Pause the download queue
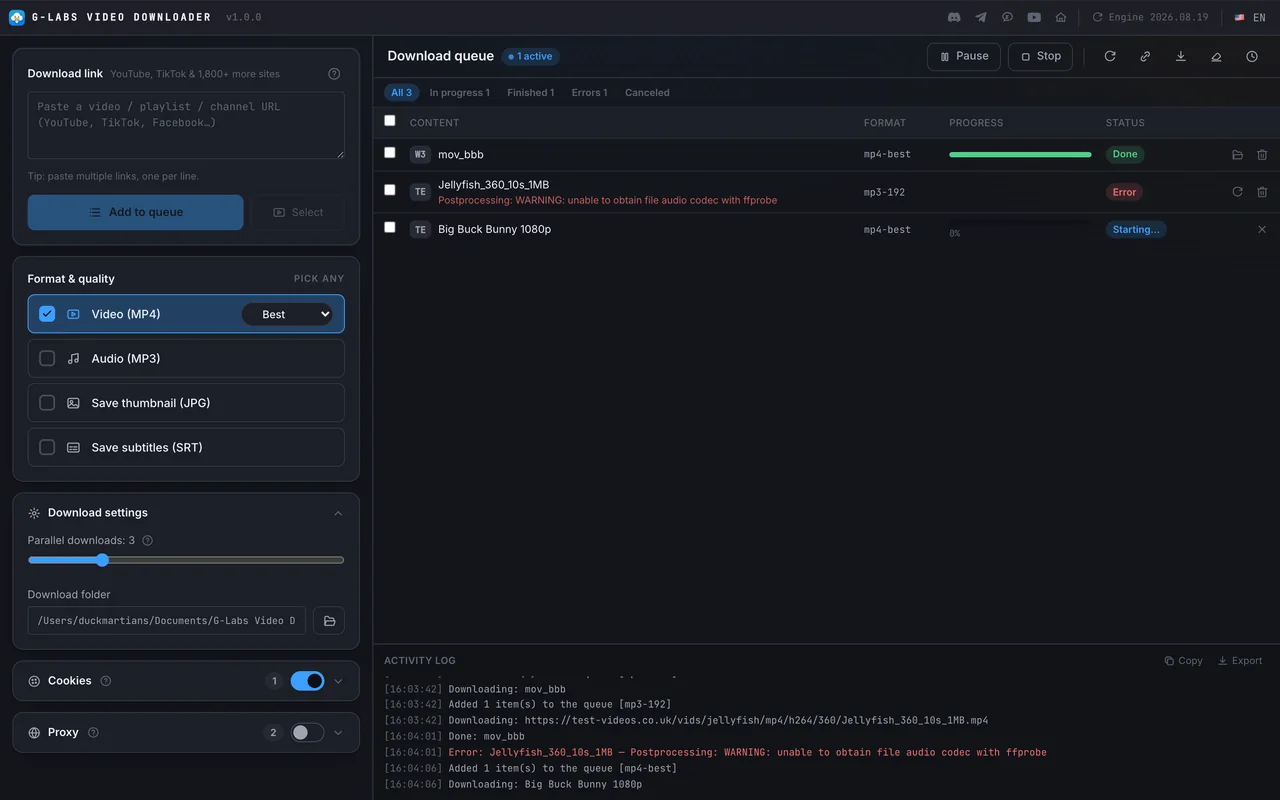This screenshot has height=800, width=1280. 964,56
